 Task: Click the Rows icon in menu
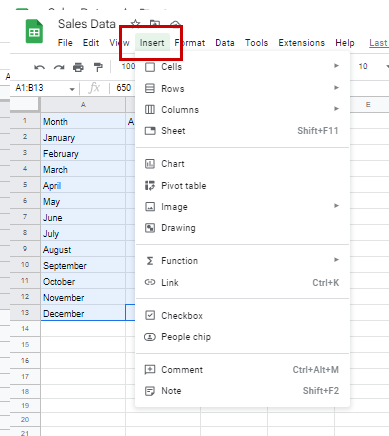tap(150, 89)
